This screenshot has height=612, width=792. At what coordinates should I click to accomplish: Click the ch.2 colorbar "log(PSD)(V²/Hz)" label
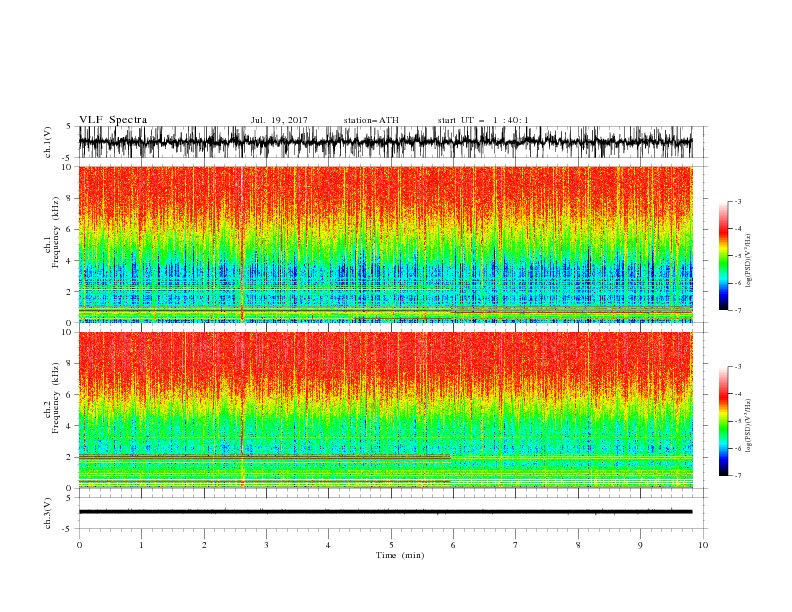coord(749,425)
